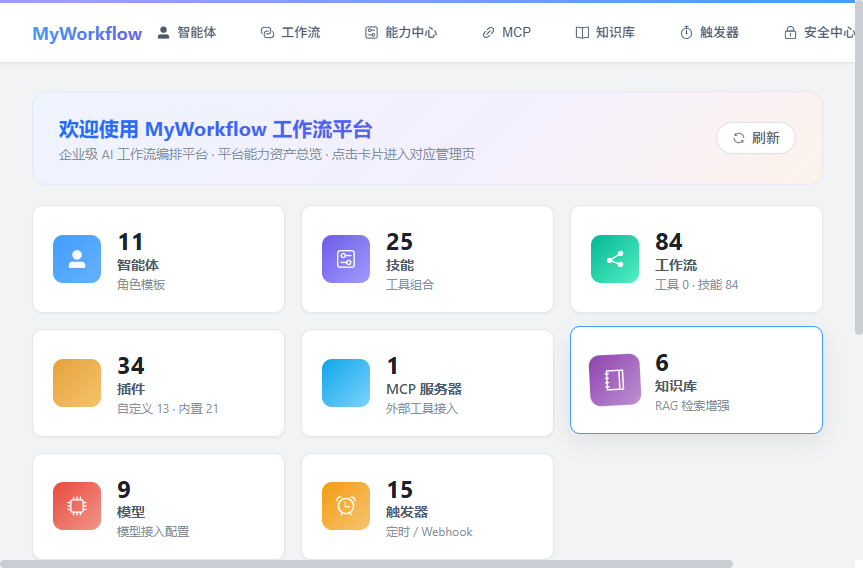Image resolution: width=863 pixels, height=568 pixels.
Task: Click the welcome heading 欢迎使用 MyWorkflow 工作流平台
Action: tap(216, 130)
